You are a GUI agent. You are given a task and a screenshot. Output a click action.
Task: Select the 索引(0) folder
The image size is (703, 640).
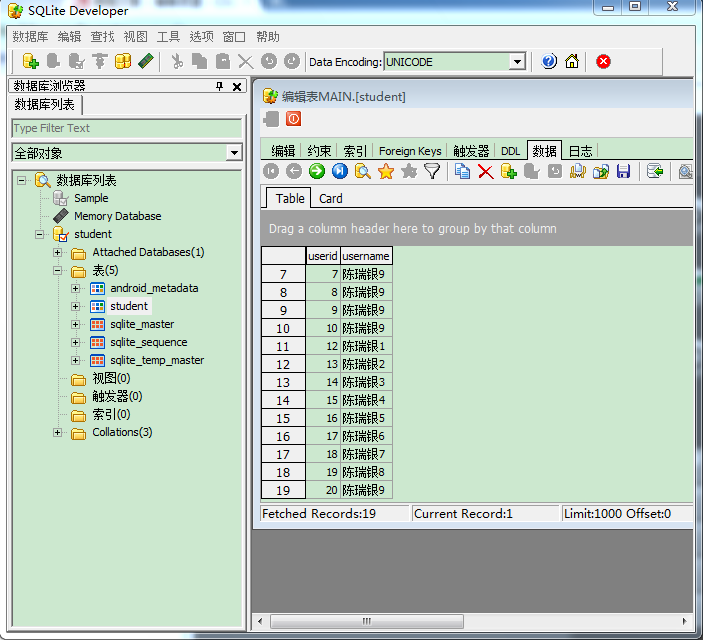[x=111, y=414]
